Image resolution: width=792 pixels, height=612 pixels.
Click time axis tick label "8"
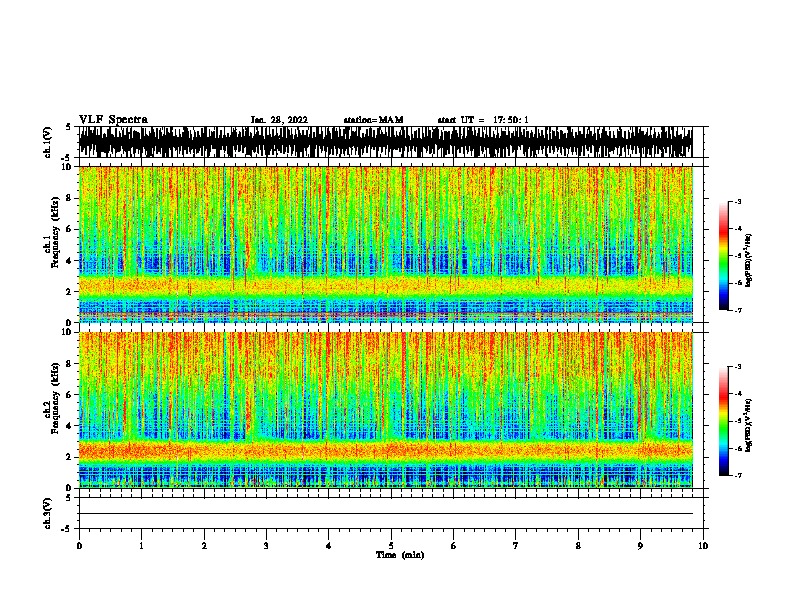pos(578,546)
